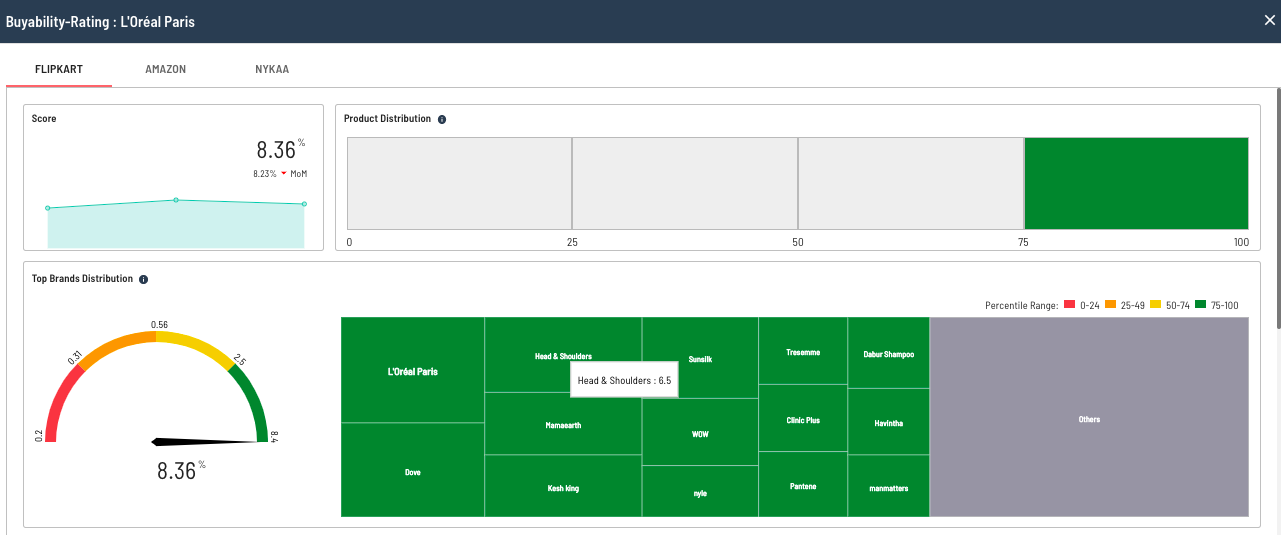Click the Tresemme treemap tile

803,351
